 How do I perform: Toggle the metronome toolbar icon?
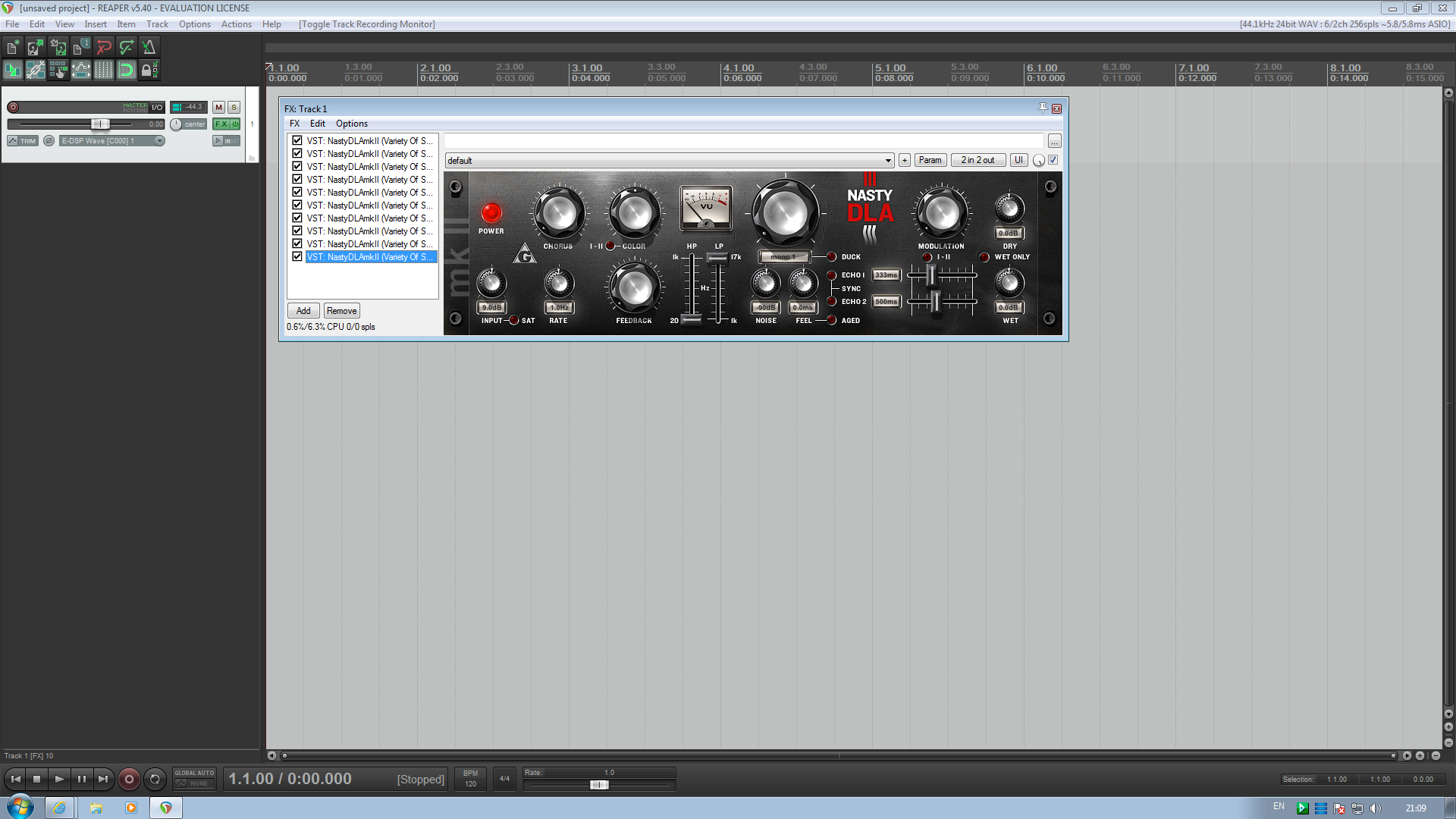tap(149, 48)
